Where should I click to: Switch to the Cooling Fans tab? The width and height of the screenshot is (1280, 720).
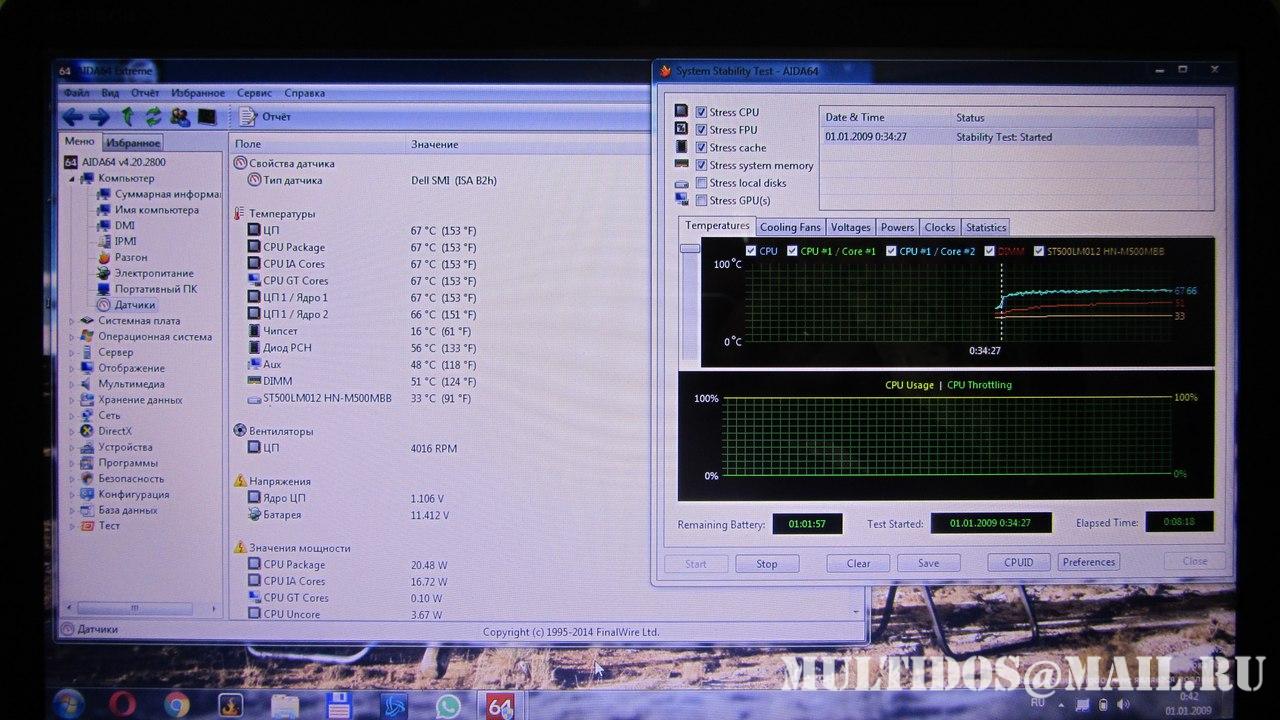[790, 228]
